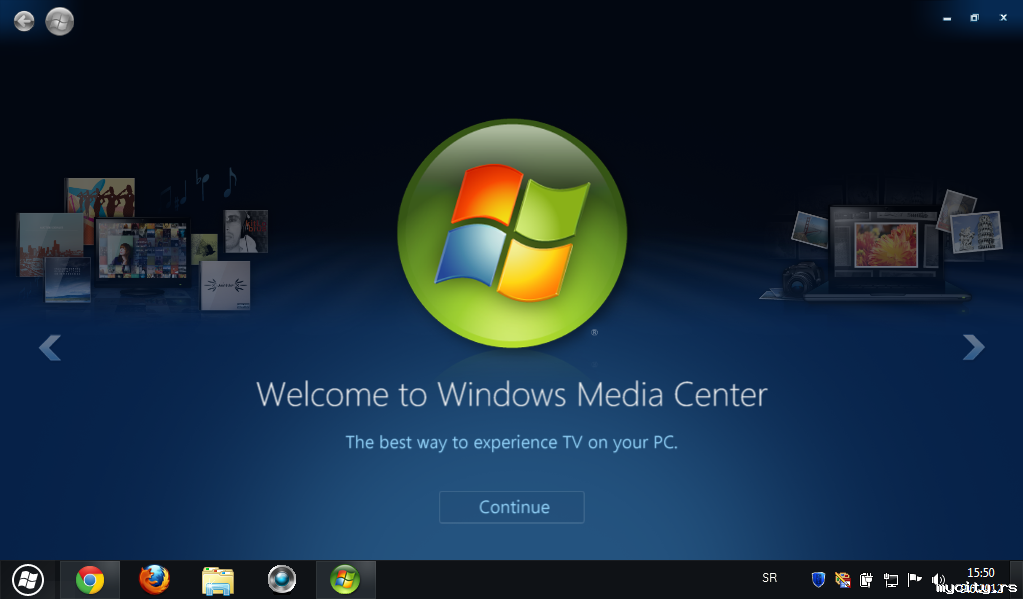Click the green Media Center start orb
Image resolution: width=1023 pixels, height=599 pixels.
(59, 22)
